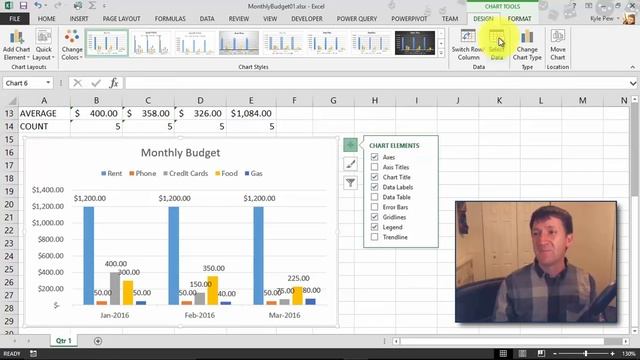This screenshot has width=640, height=360.
Task: Select cell E13 showing $1,084.00
Action: (x=251, y=113)
